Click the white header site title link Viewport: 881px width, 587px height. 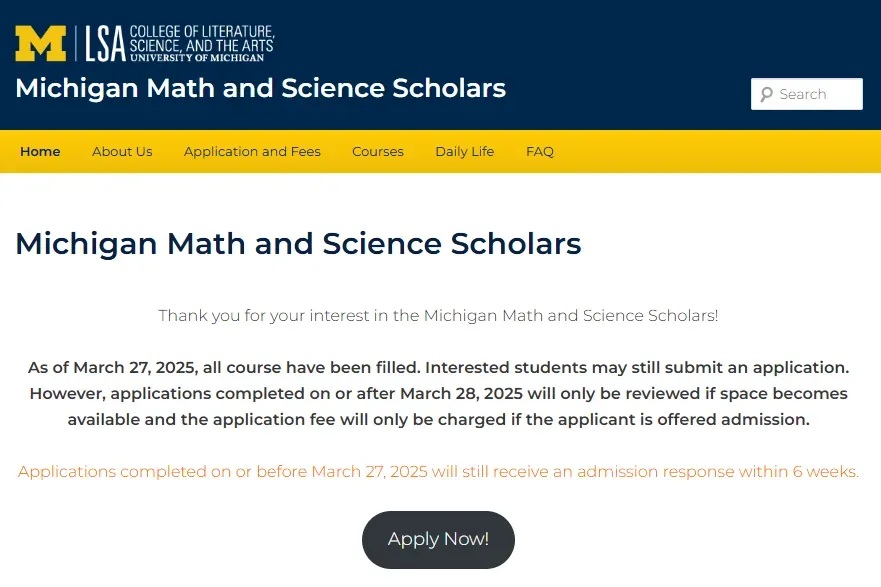(261, 88)
